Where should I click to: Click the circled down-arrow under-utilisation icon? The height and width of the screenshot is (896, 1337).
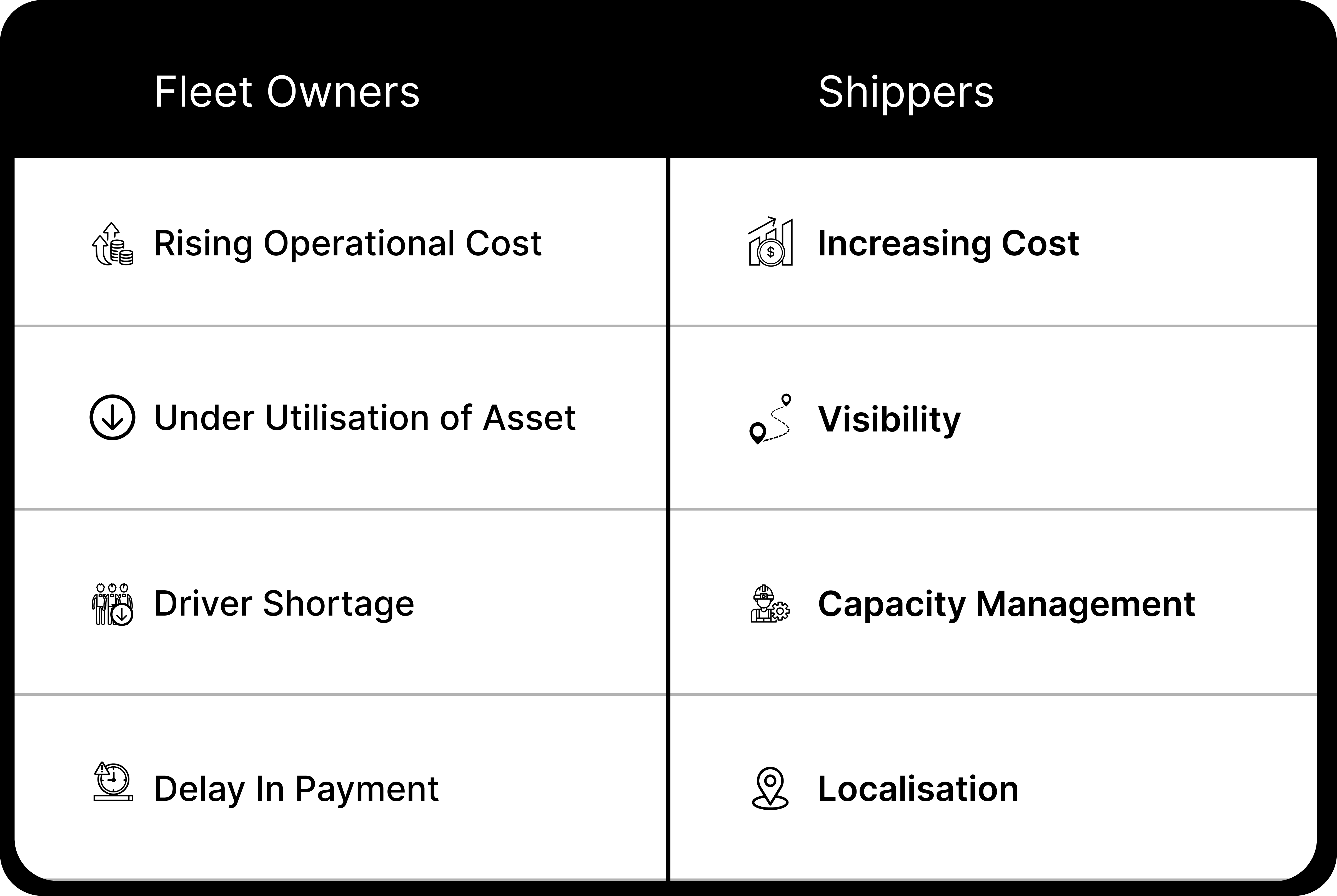coord(112,417)
